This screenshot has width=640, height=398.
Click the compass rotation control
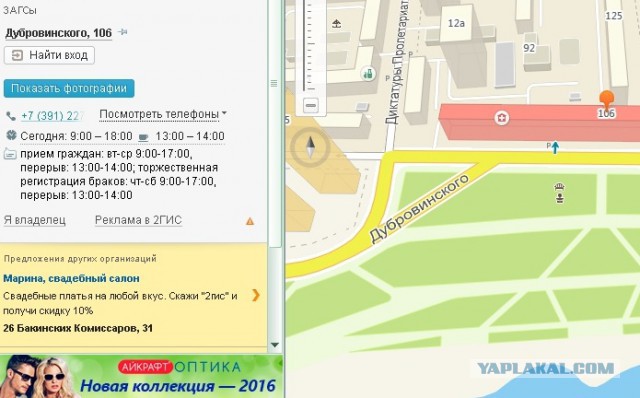(310, 147)
